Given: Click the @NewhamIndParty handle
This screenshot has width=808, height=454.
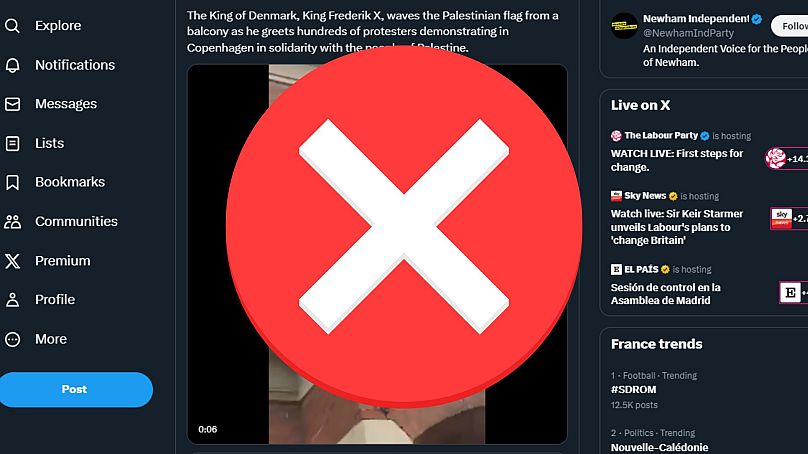Looking at the screenshot, I should (x=688, y=33).
